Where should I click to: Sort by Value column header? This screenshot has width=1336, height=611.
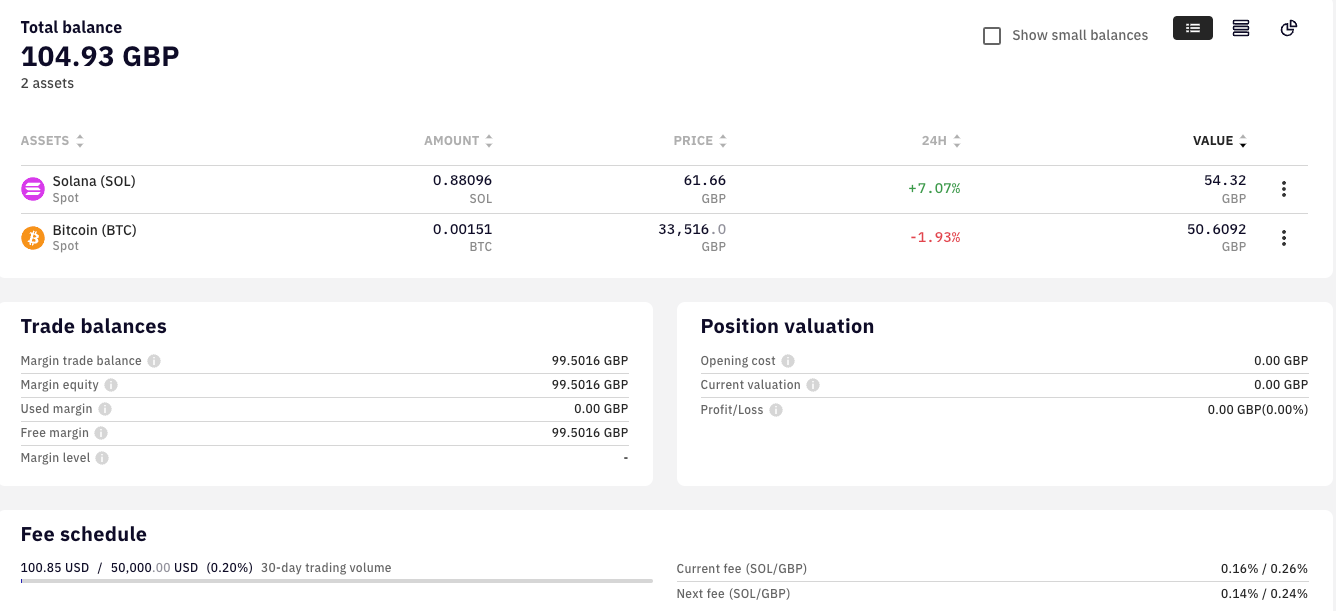tap(1219, 141)
